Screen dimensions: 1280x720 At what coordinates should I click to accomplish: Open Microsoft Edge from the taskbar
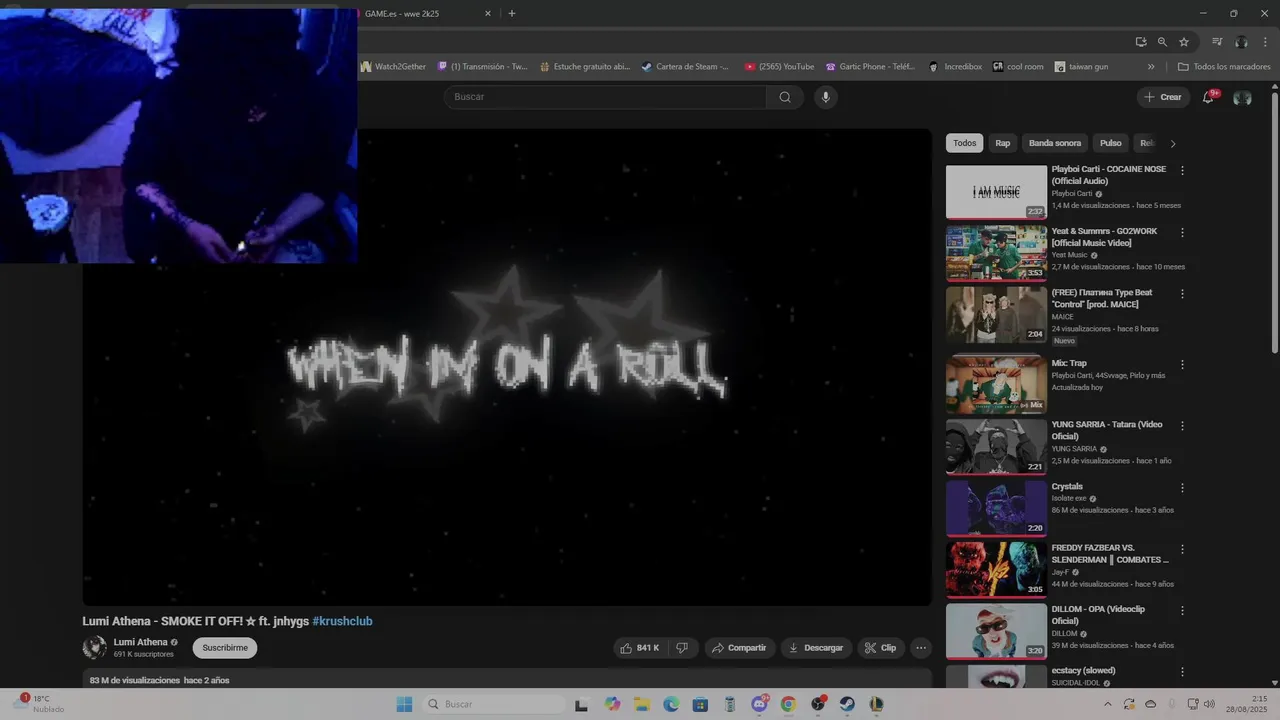click(671, 704)
